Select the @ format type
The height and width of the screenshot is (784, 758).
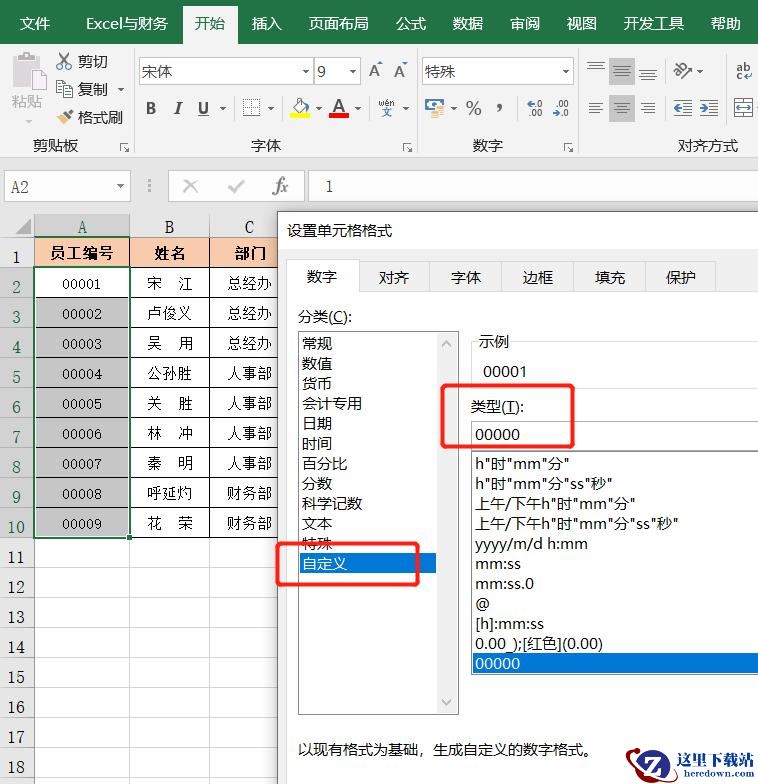click(482, 604)
